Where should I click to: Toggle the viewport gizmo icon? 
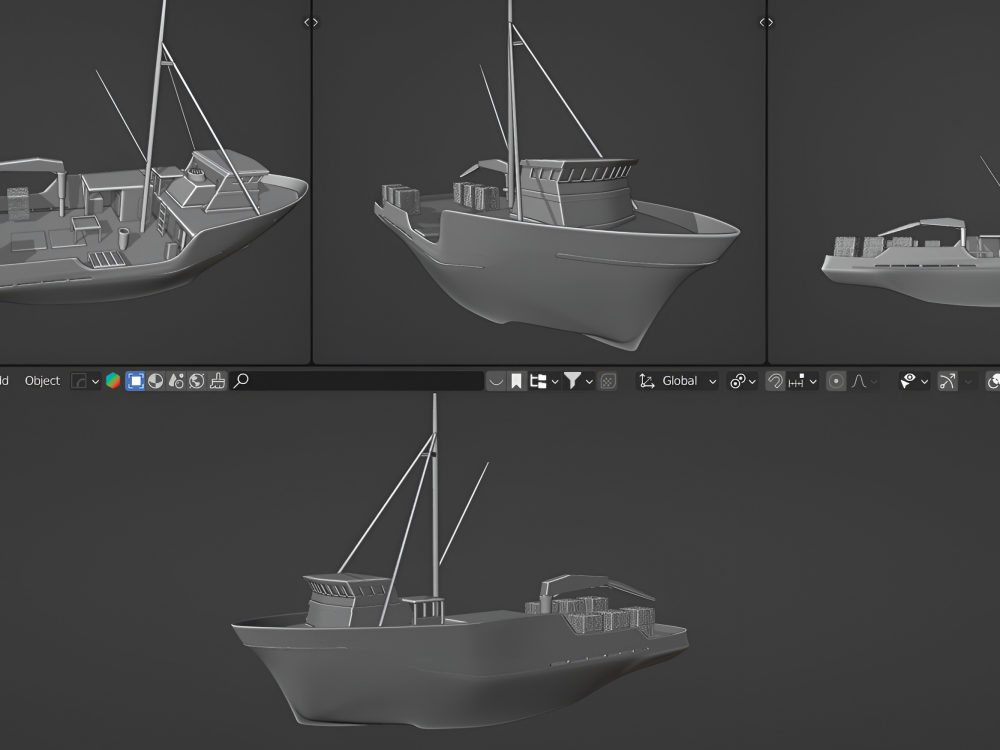(948, 381)
